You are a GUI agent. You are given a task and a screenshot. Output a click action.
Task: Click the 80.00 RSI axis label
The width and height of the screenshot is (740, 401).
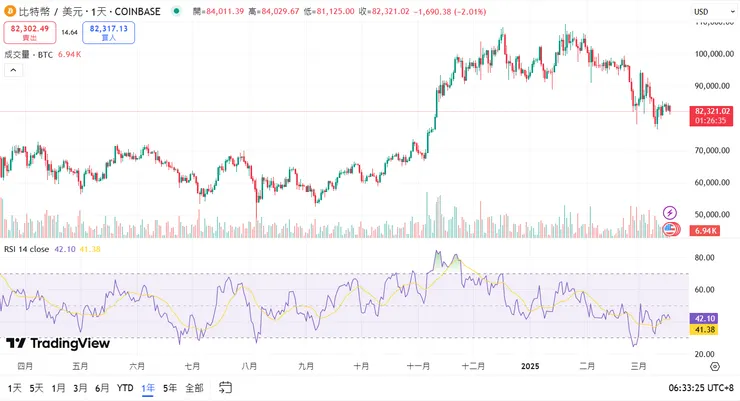704,258
